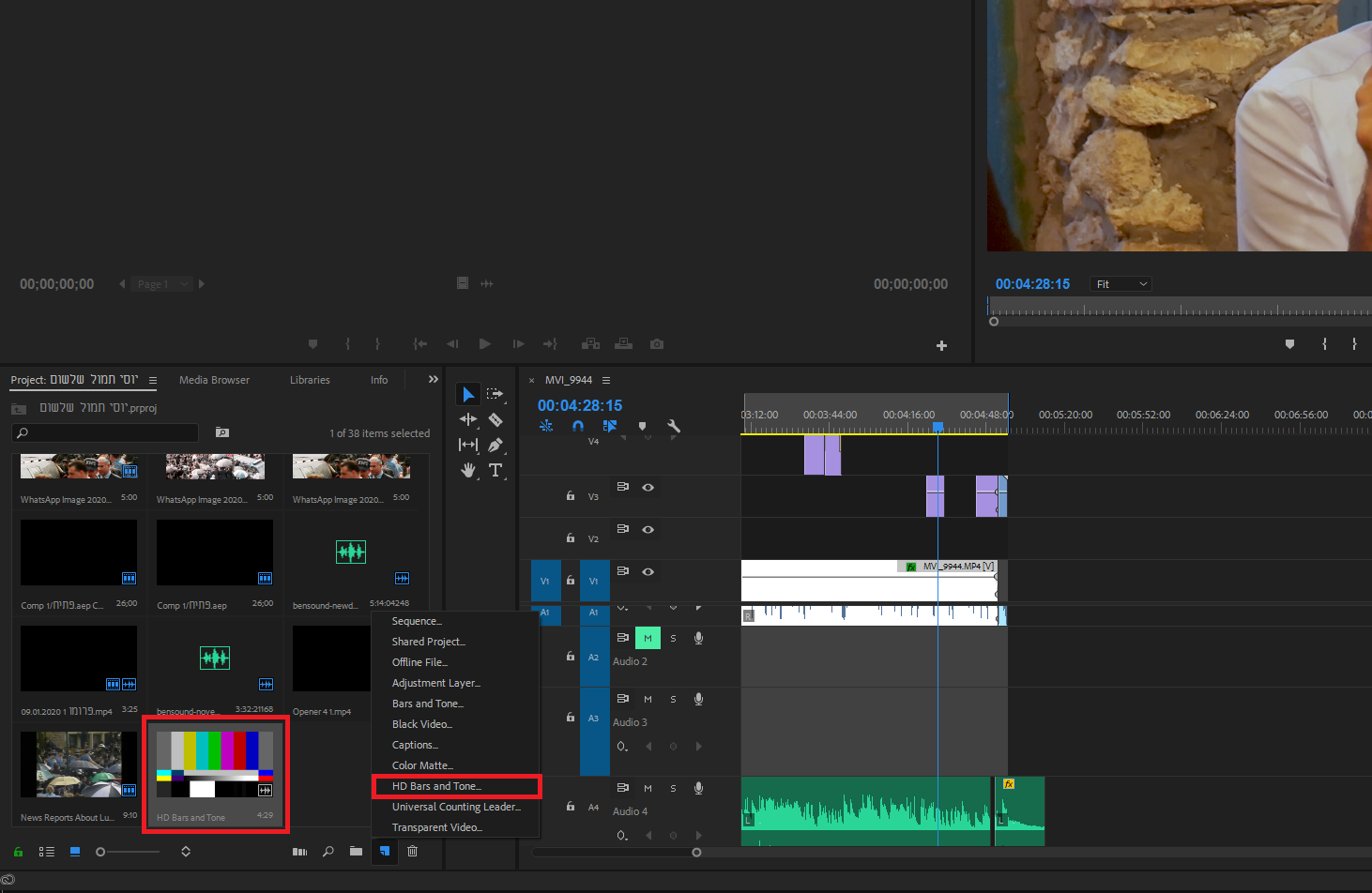Choose Adjustment Layer from the menu

coord(435,683)
